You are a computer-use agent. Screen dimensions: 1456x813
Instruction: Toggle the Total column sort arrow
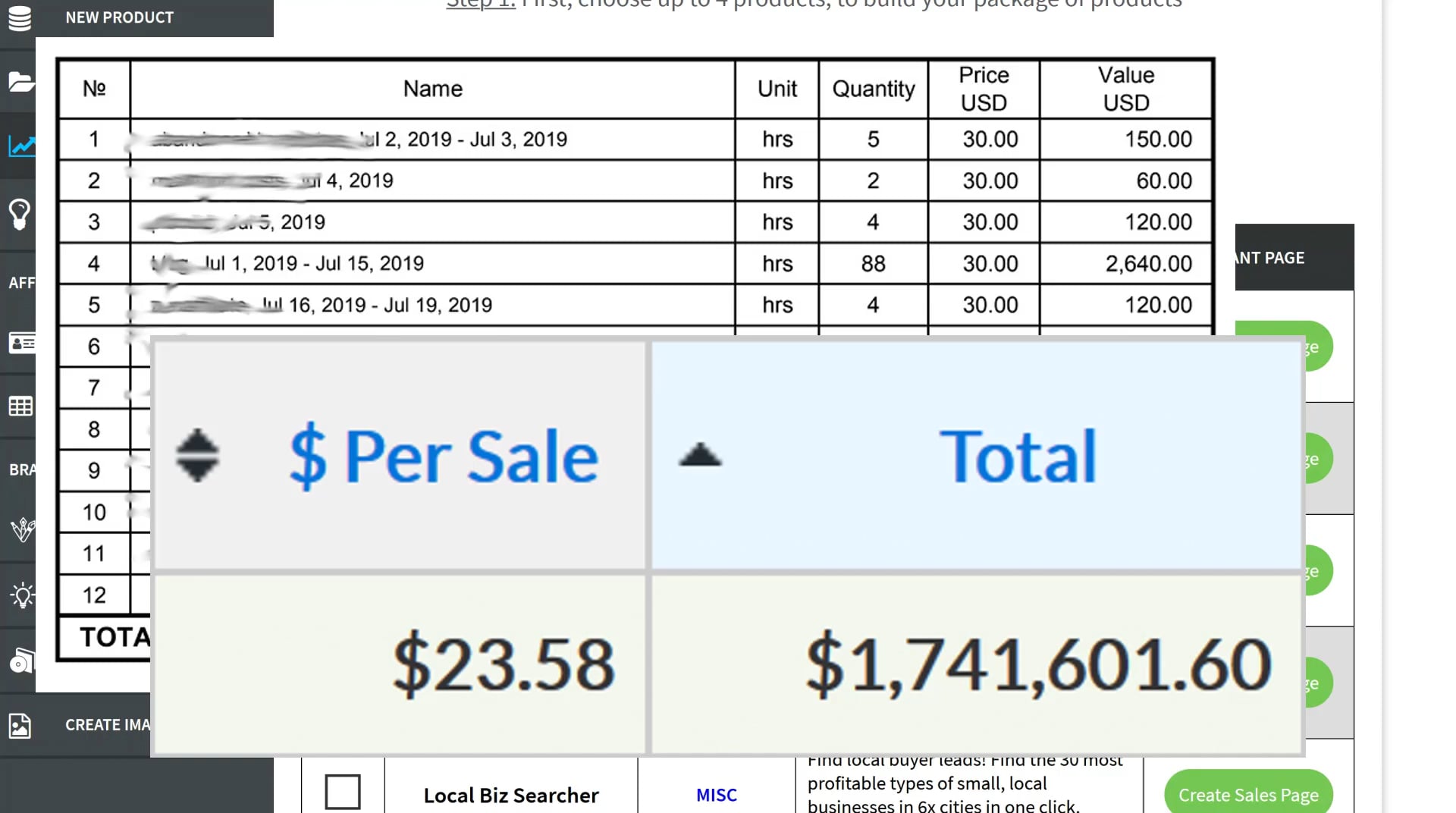700,455
